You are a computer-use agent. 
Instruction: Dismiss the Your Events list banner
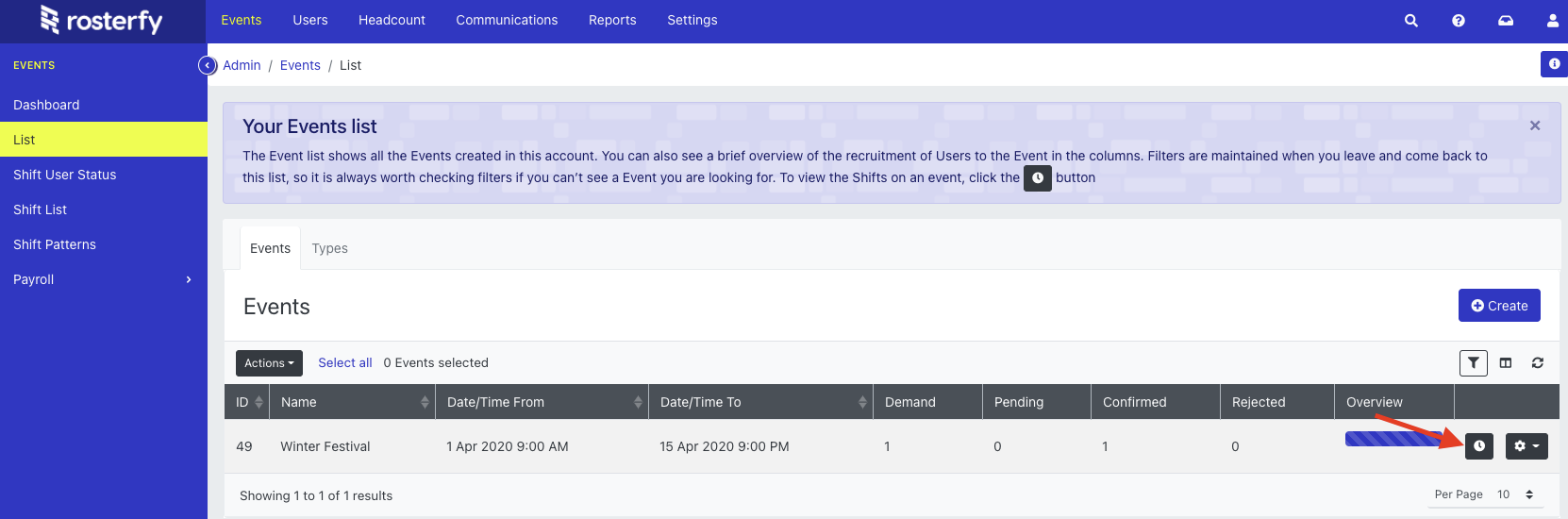click(x=1534, y=126)
